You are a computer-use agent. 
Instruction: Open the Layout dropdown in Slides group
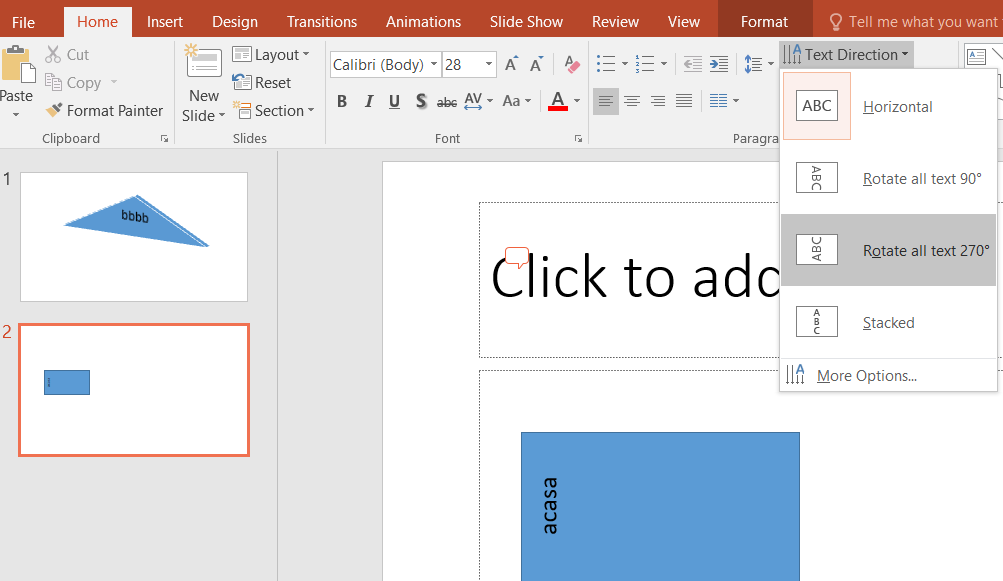(x=271, y=55)
